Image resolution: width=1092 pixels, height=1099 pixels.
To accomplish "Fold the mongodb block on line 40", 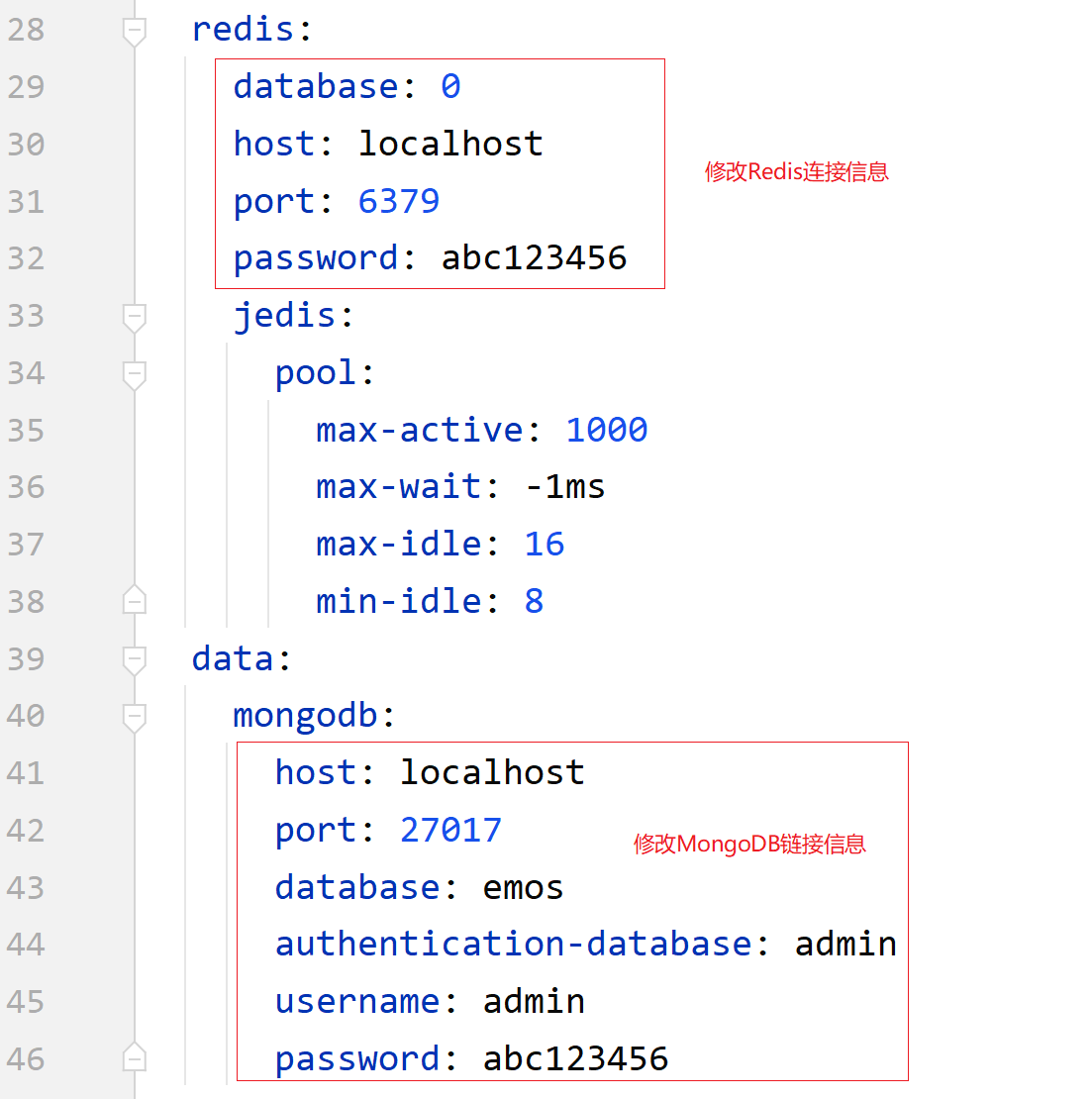I will click(x=135, y=716).
